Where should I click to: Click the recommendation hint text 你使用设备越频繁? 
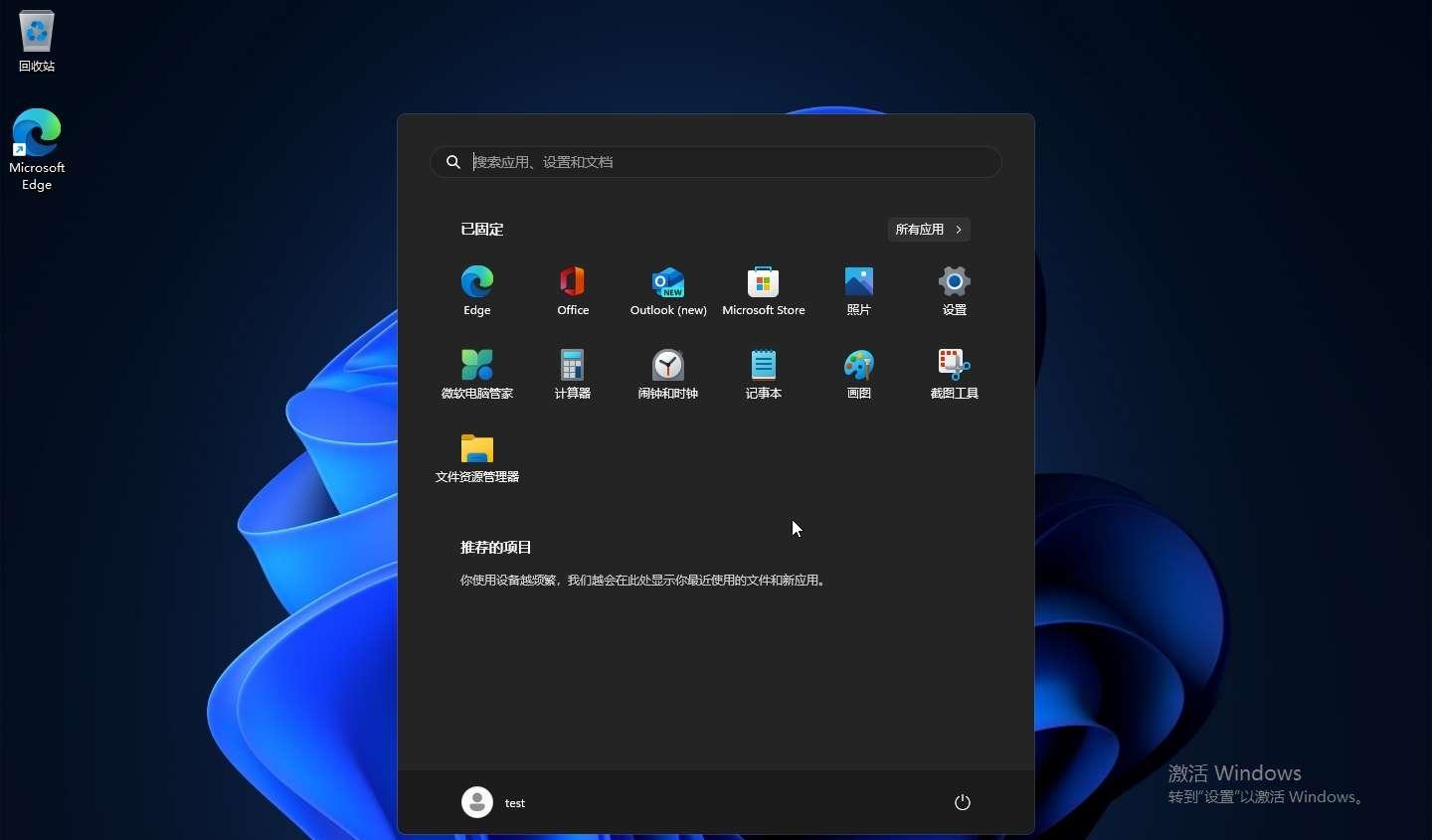[x=643, y=581]
